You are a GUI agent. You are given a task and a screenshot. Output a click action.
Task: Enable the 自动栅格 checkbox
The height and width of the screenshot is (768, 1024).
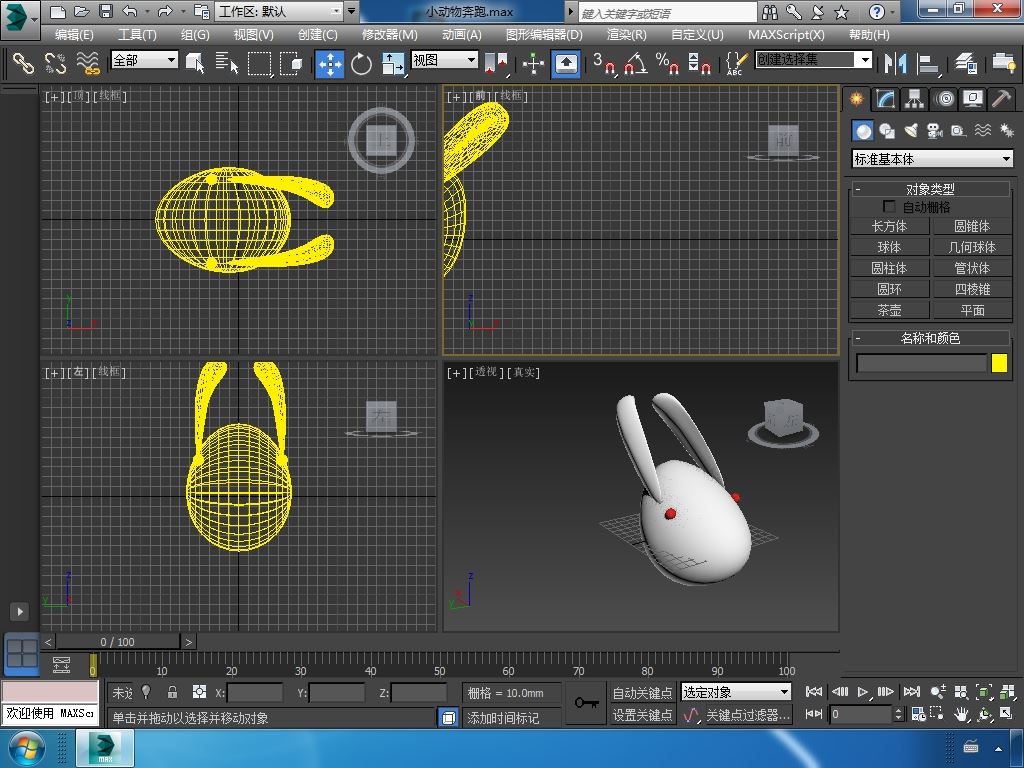(x=889, y=207)
